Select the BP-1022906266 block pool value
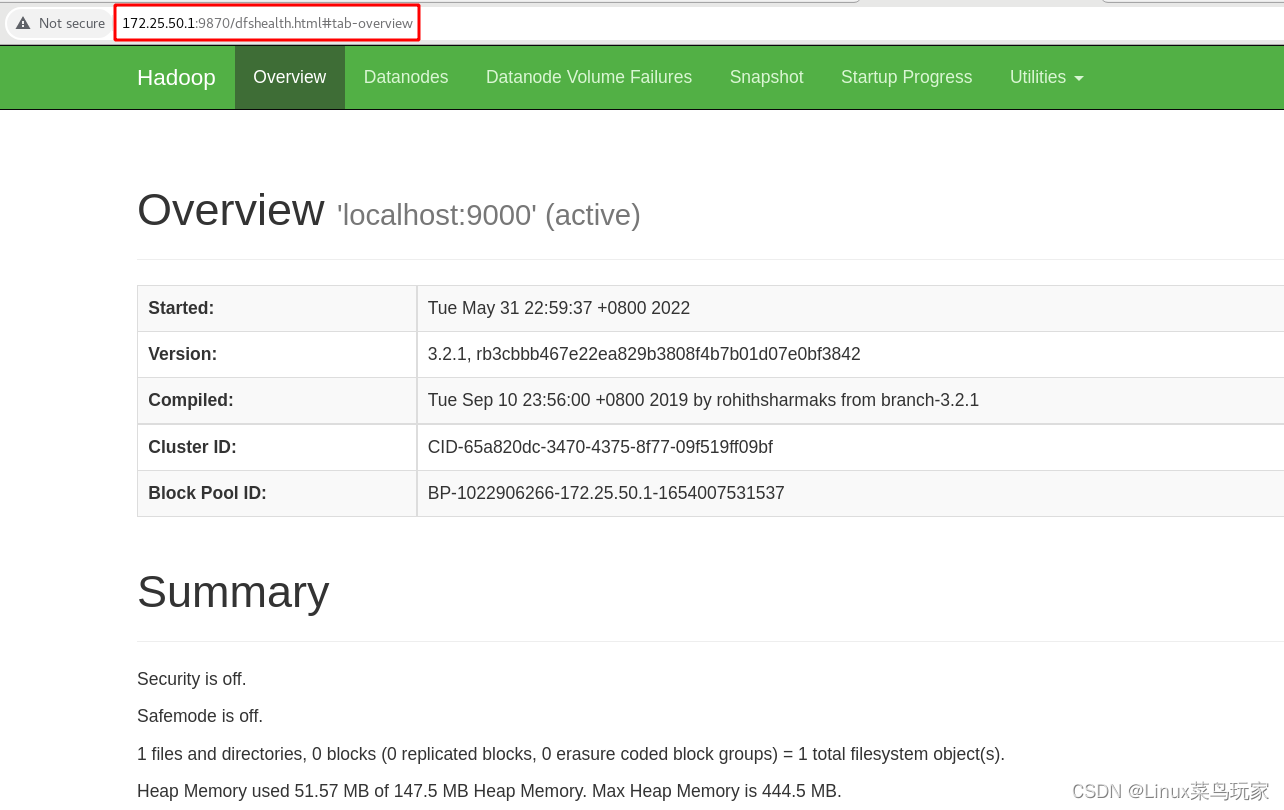The height and width of the screenshot is (810, 1284). click(x=606, y=493)
